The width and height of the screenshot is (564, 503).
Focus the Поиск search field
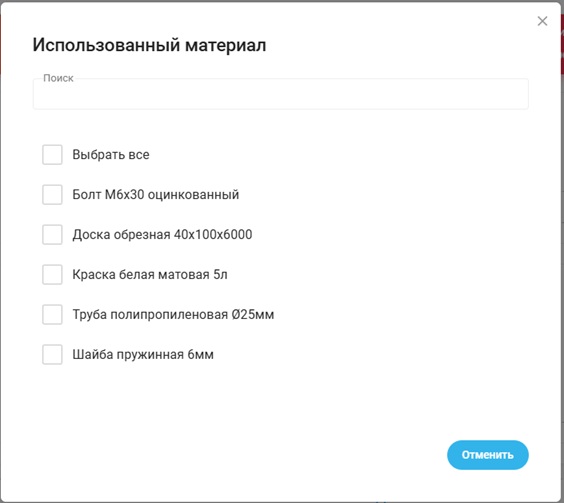281,94
